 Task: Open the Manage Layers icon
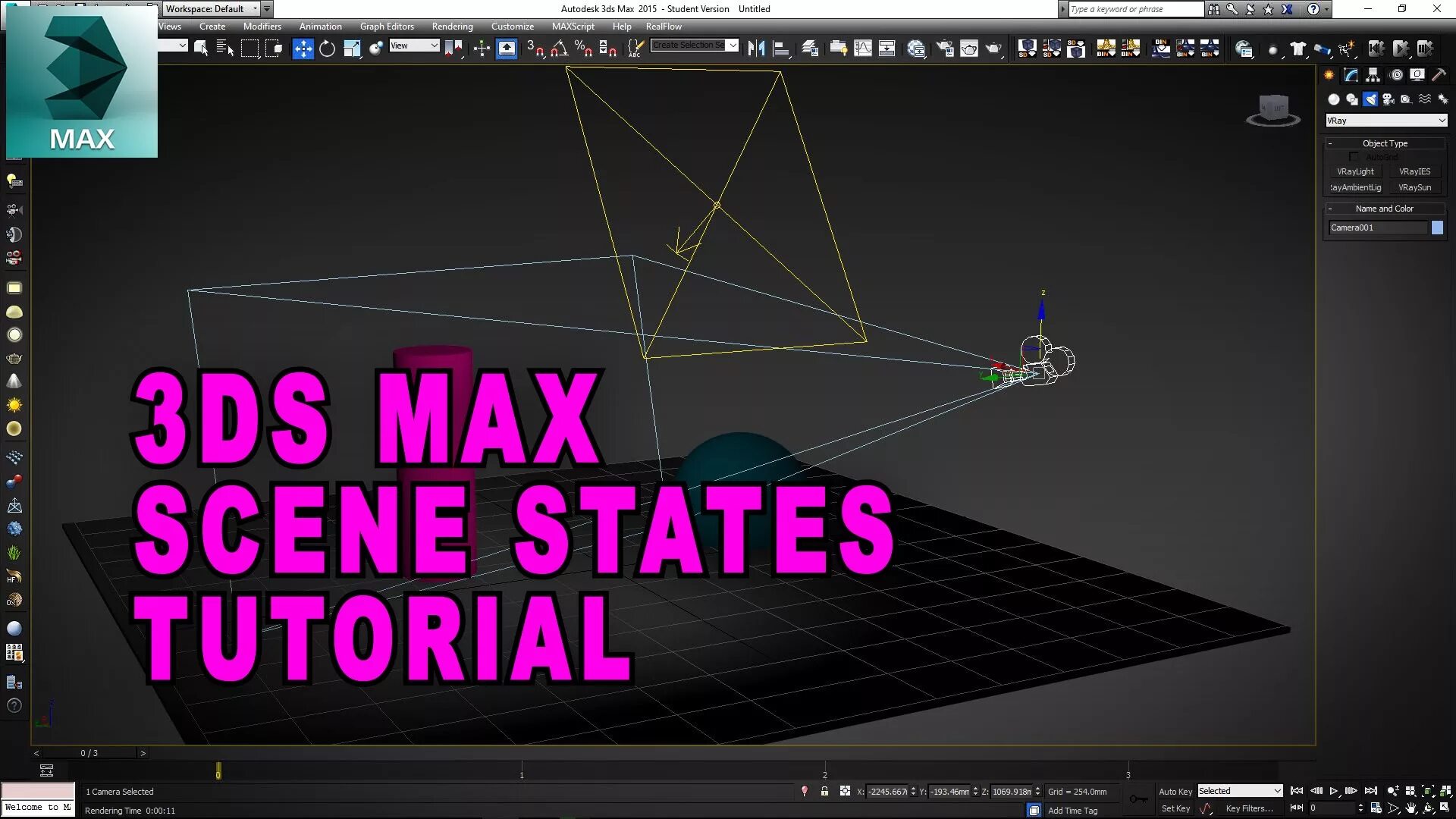[x=810, y=49]
